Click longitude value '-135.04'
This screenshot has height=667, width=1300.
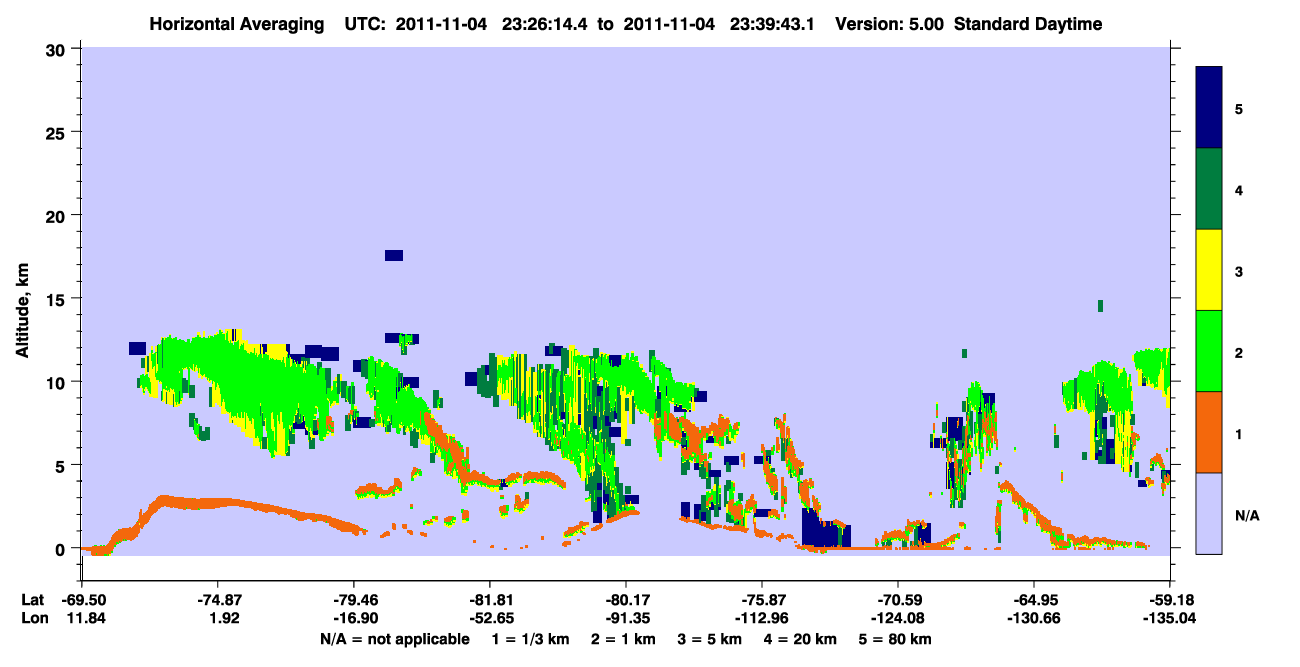pos(1170,618)
